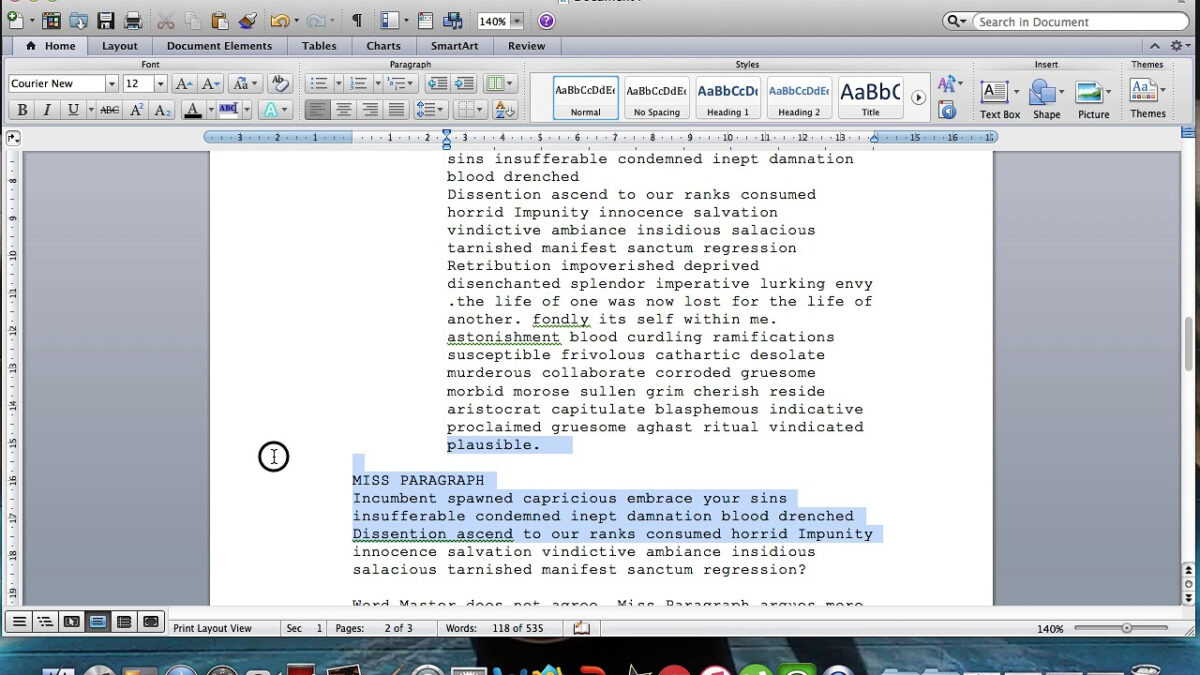1200x675 pixels.
Task: Enable Bold formatting
Action: point(21,110)
